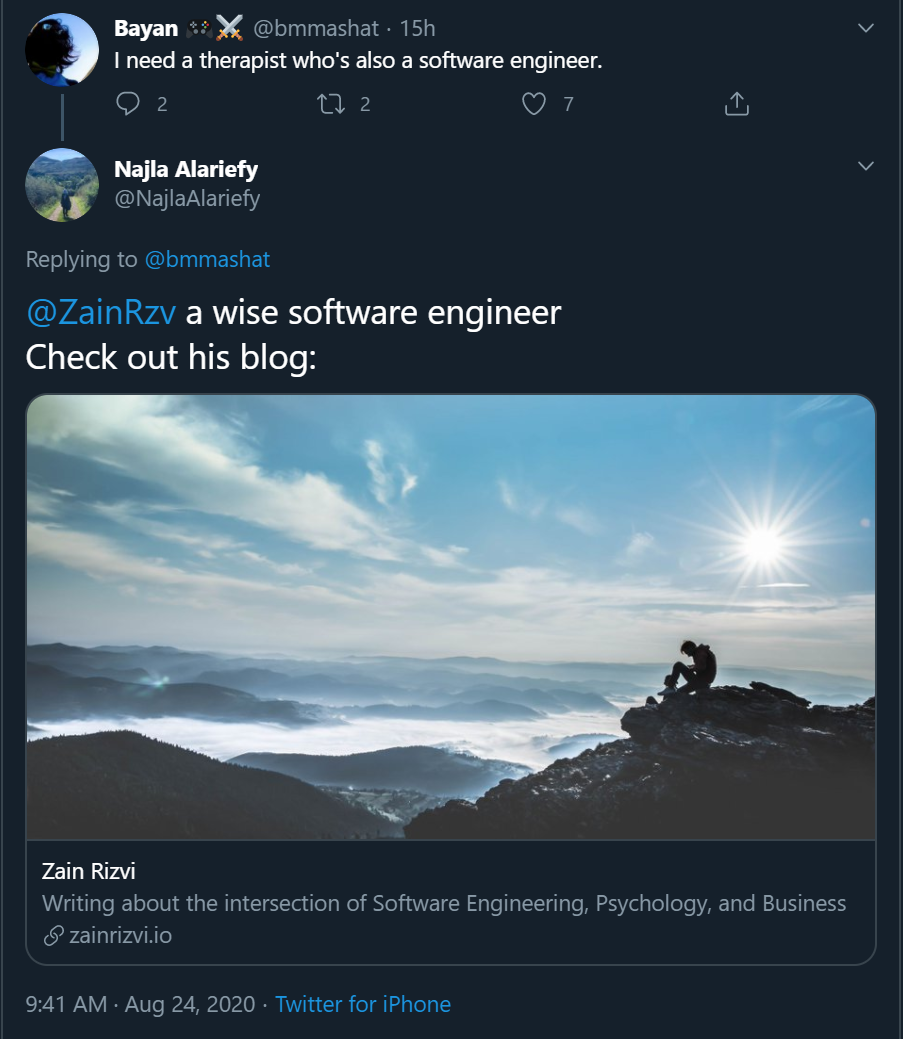Expand the chevron menu on Najla's reply
The image size is (903, 1039).
click(x=865, y=166)
